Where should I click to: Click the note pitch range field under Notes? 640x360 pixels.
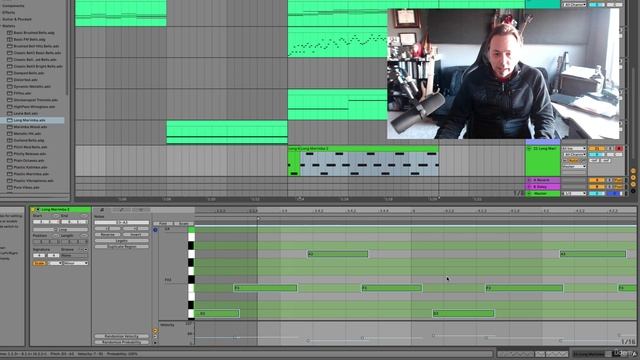pyautogui.click(x=122, y=222)
